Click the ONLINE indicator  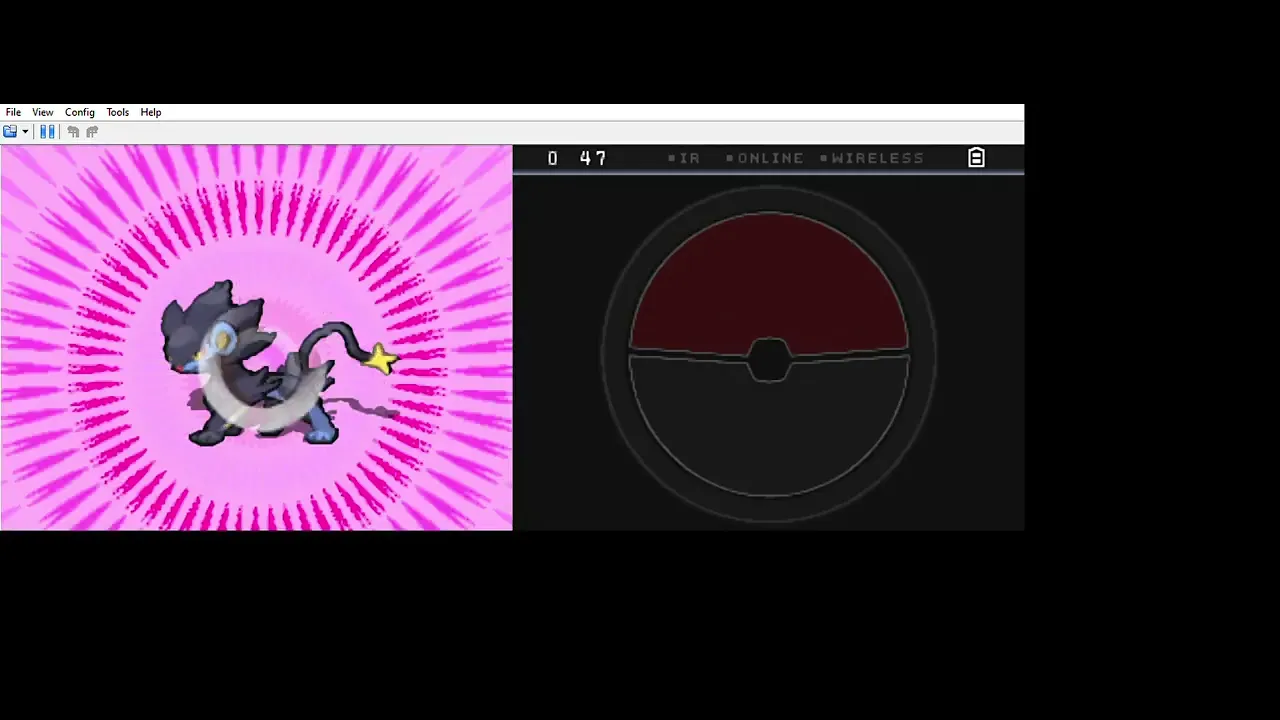[765, 158]
